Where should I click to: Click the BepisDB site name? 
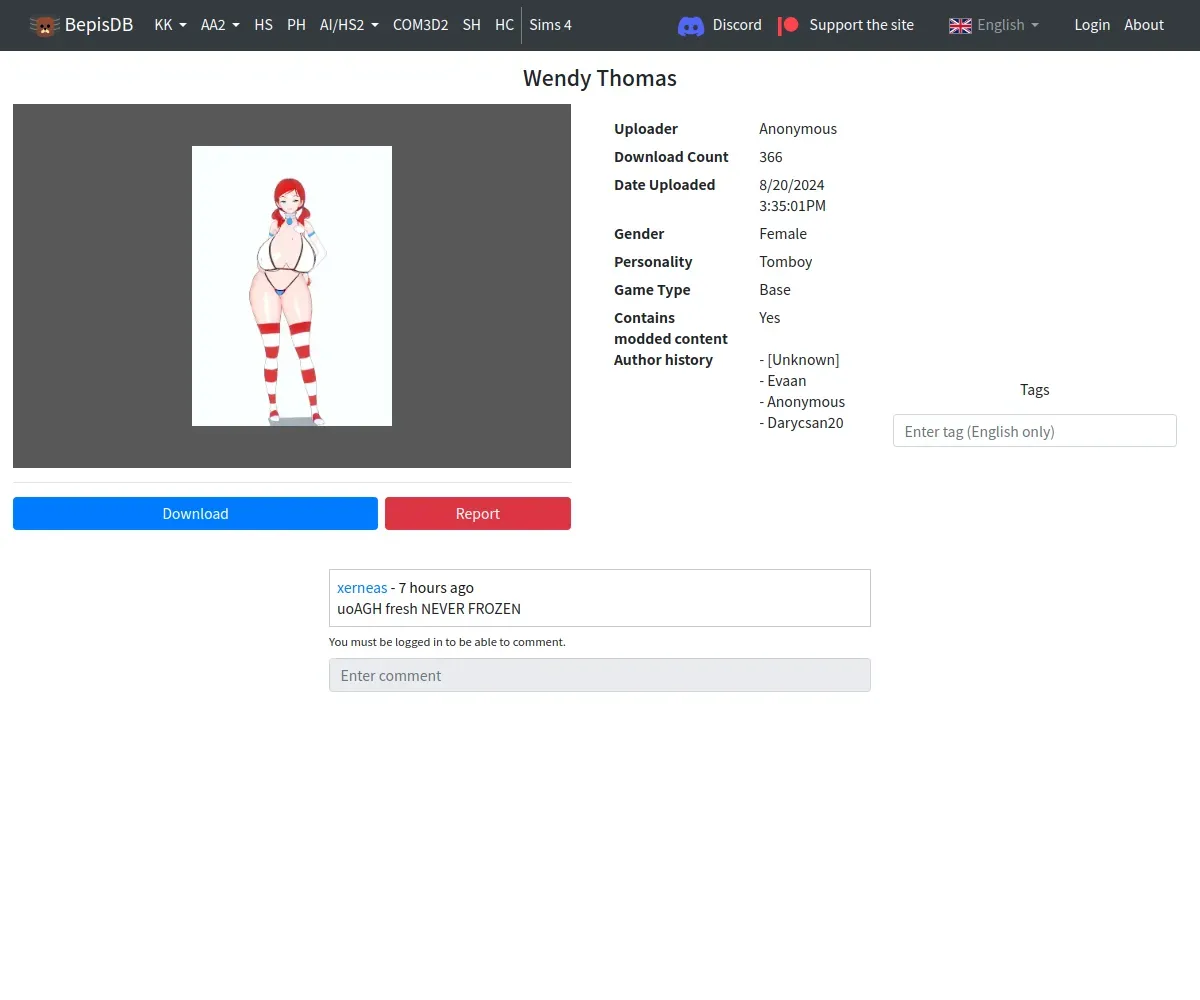tap(99, 25)
